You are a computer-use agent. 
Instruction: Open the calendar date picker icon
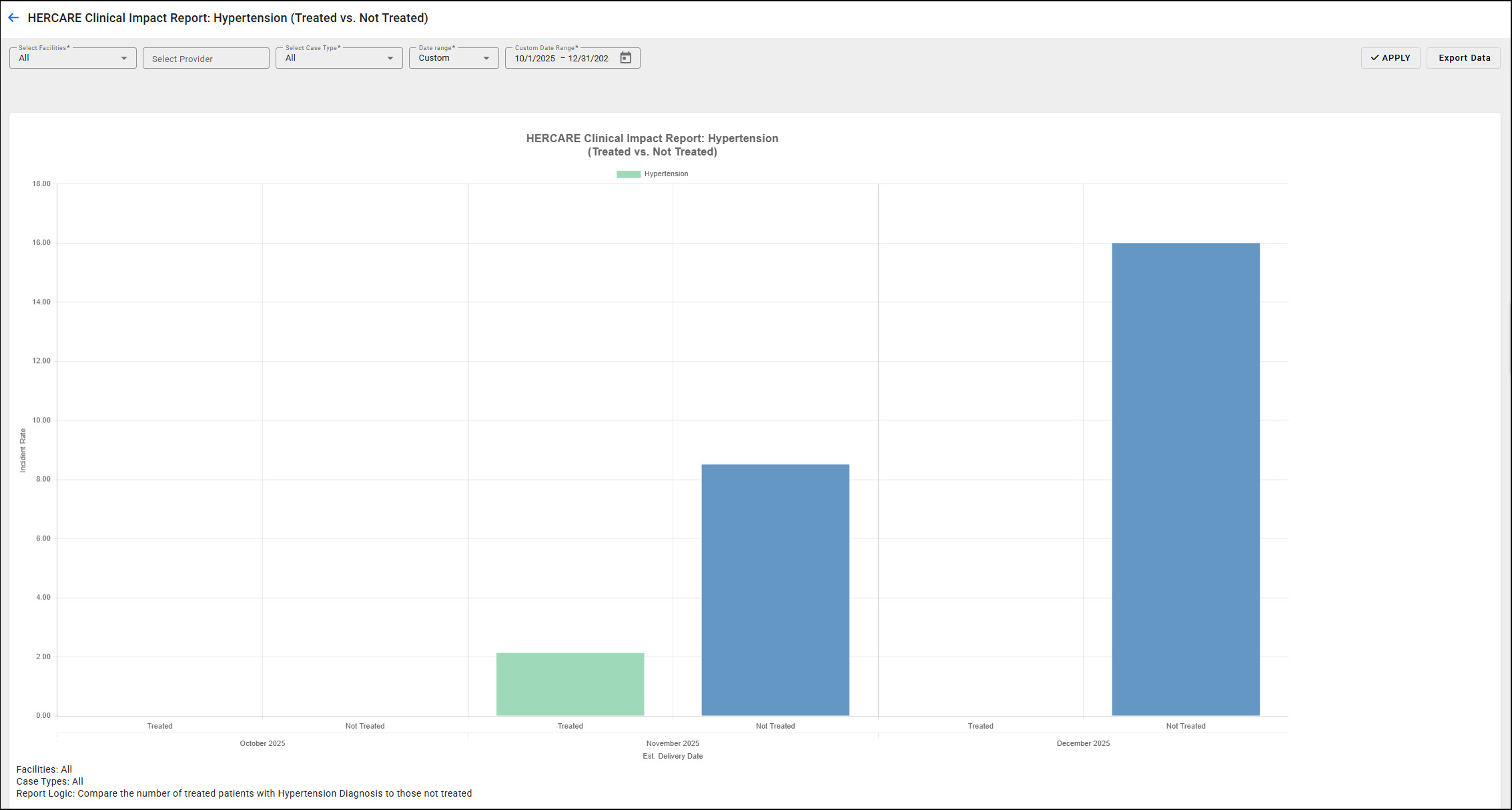tap(625, 58)
